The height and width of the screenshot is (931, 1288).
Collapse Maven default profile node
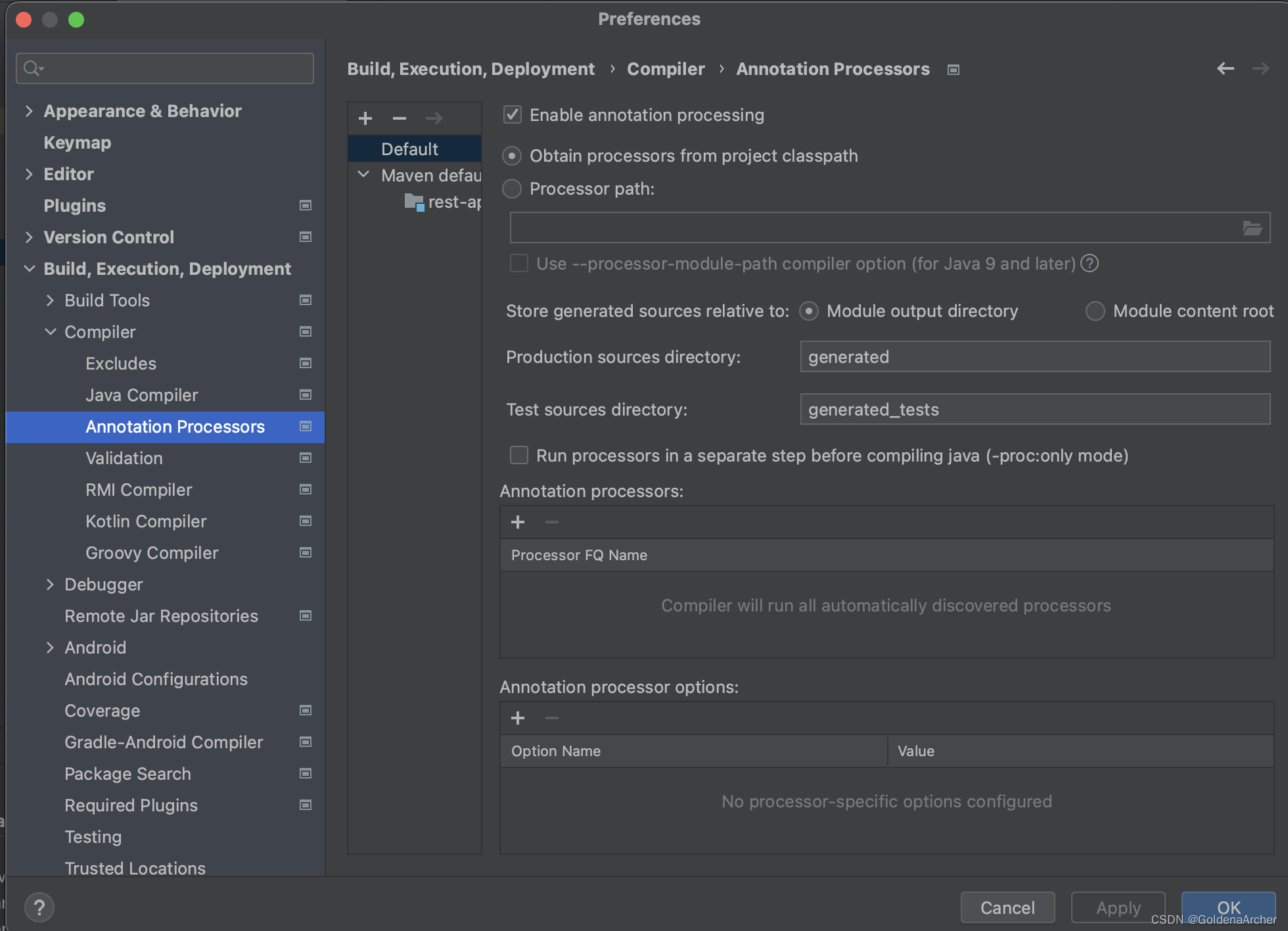pos(363,175)
